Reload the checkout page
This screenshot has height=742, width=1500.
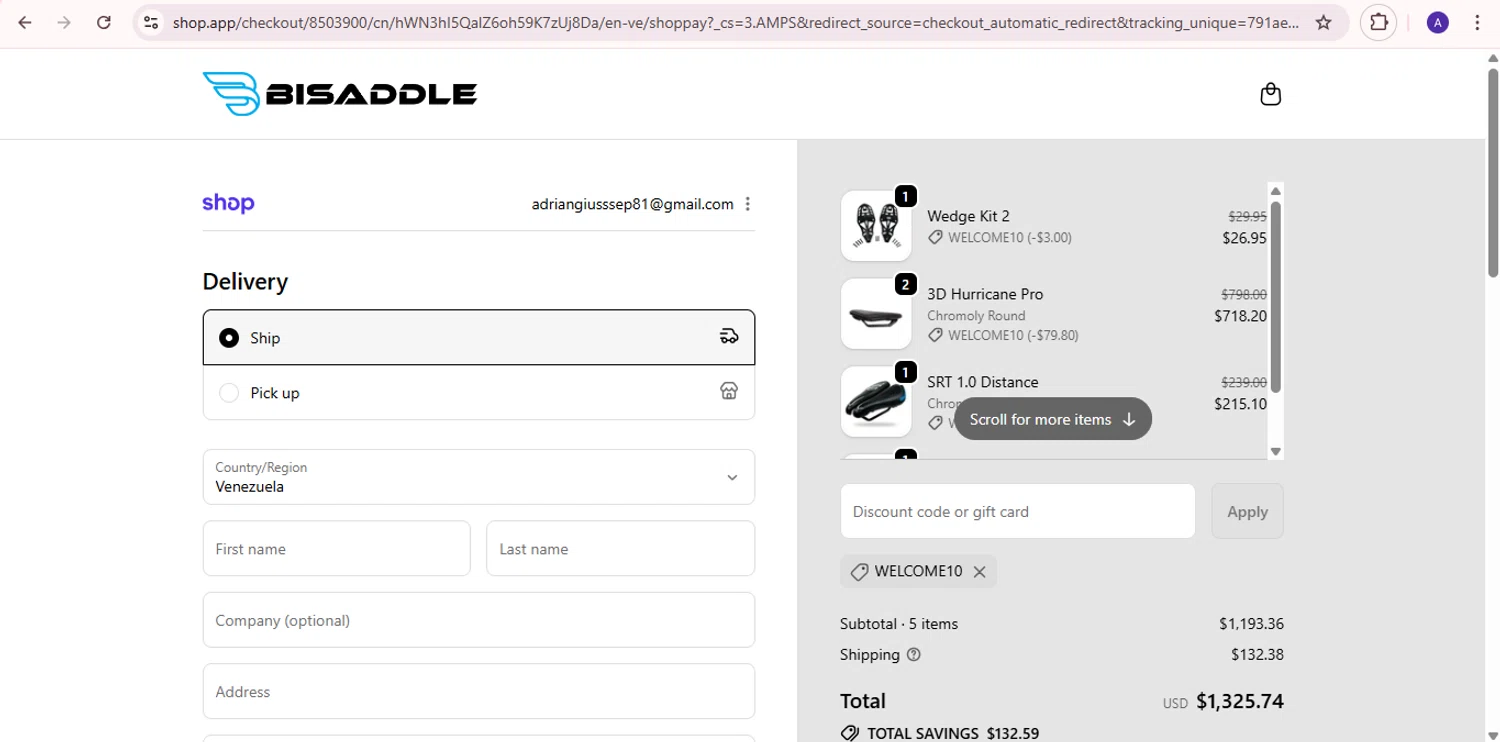click(104, 22)
